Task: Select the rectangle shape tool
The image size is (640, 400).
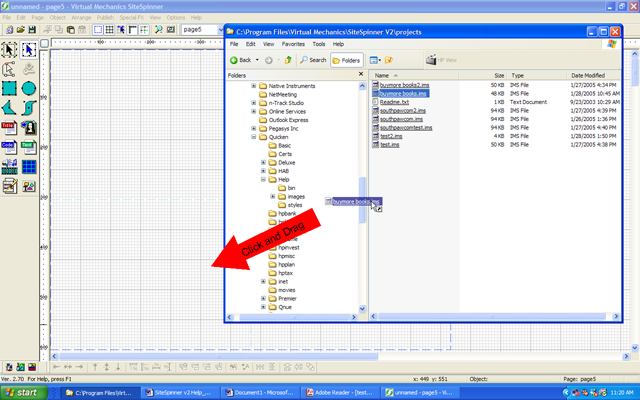Action: [9, 89]
